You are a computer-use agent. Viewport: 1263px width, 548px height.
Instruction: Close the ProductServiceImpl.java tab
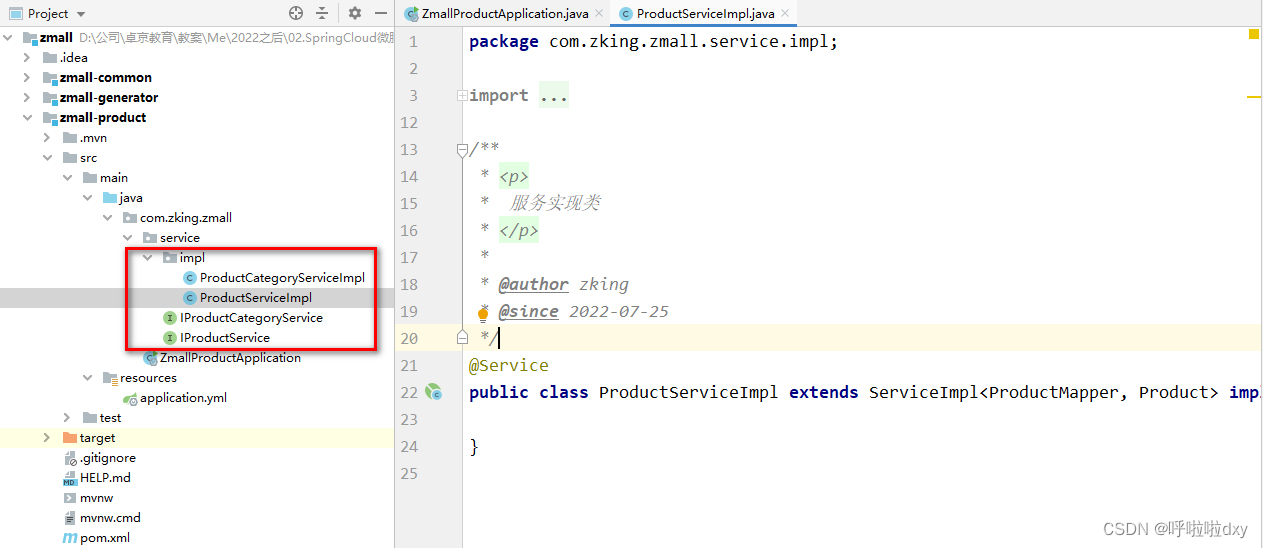[785, 14]
